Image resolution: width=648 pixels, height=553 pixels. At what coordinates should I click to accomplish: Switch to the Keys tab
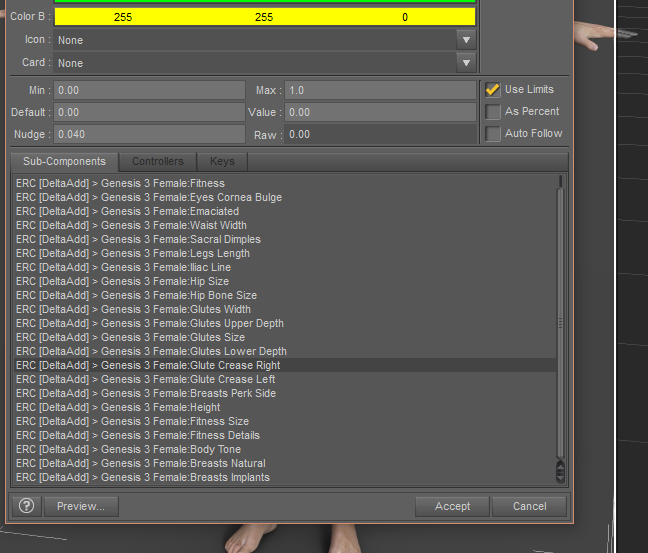(222, 162)
